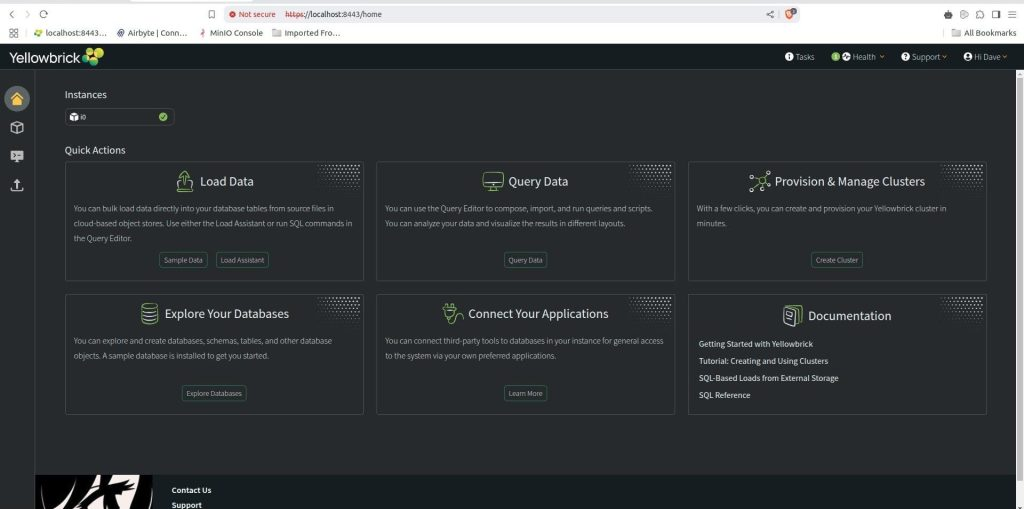Click the address bar URL field
1024x509 pixels.
coord(511,14)
